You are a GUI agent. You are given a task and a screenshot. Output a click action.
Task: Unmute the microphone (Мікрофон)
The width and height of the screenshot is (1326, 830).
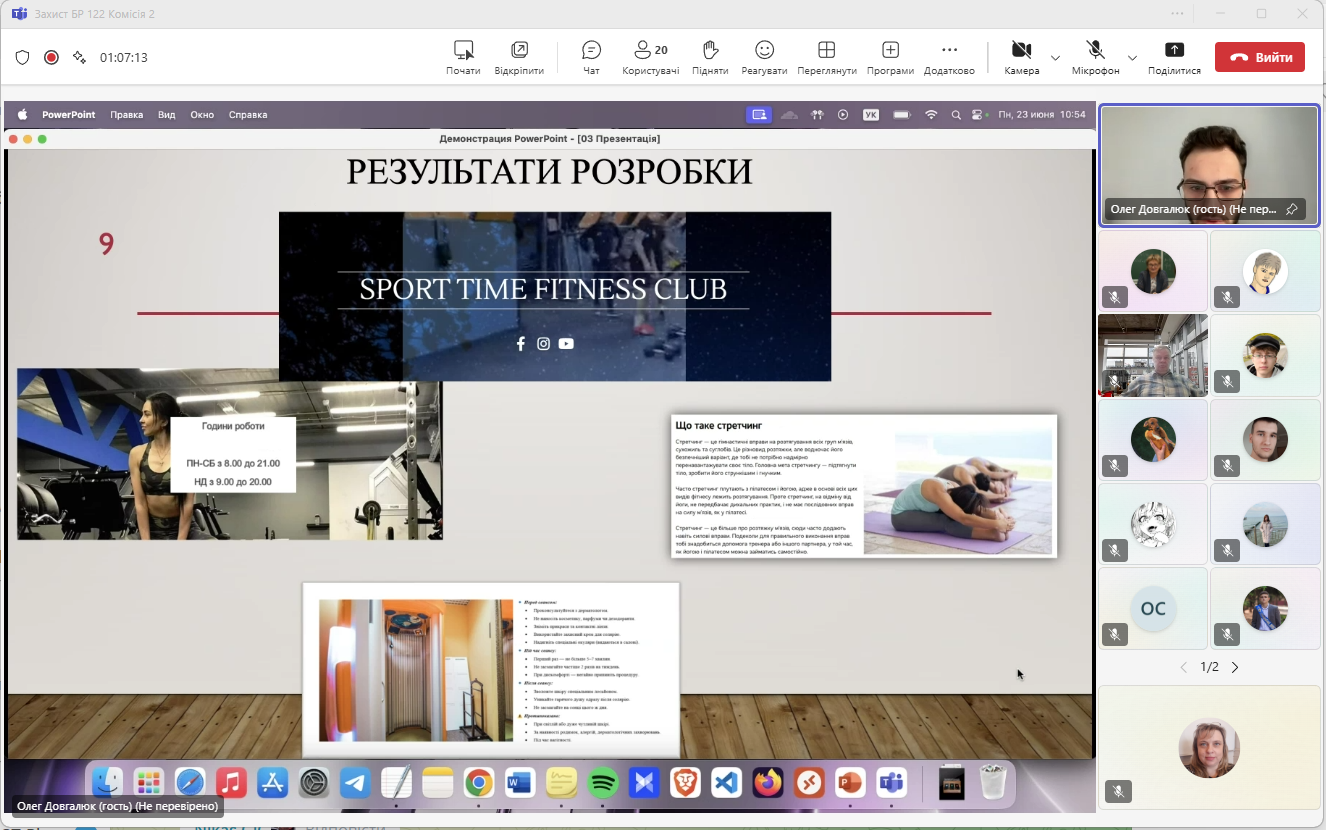pos(1095,57)
